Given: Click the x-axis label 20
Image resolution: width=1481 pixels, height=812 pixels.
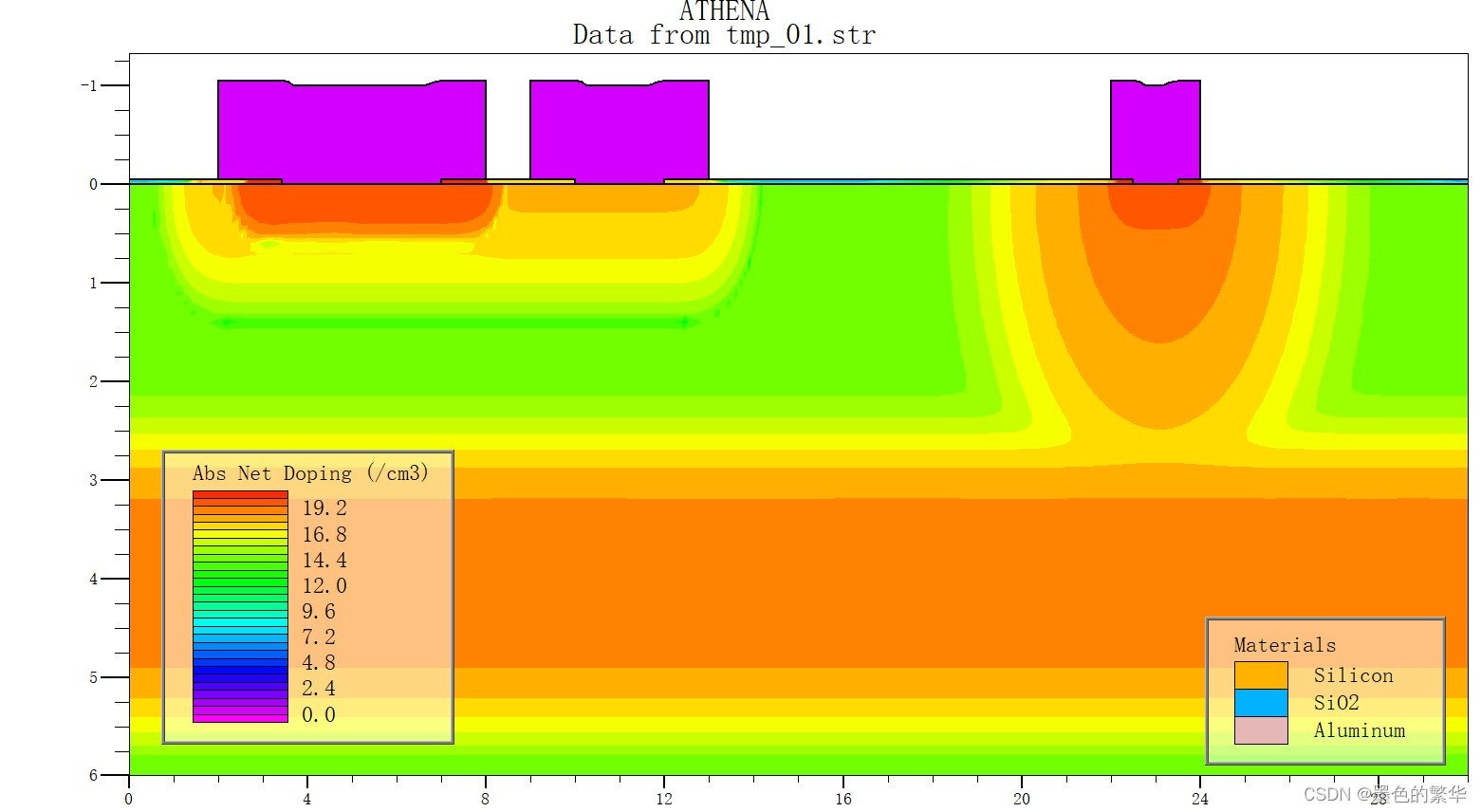Looking at the screenshot, I should pos(1021,799).
